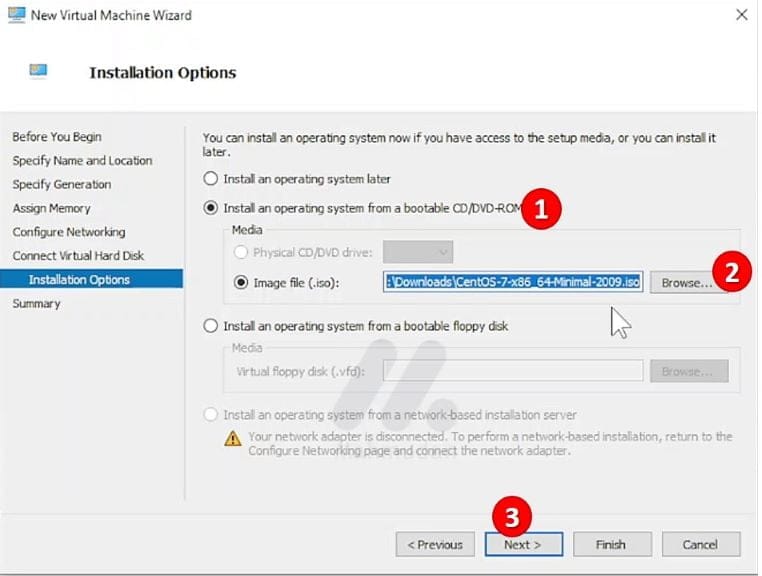
Task: Click the yellow warning icon near network adapter message
Action: click(x=232, y=438)
